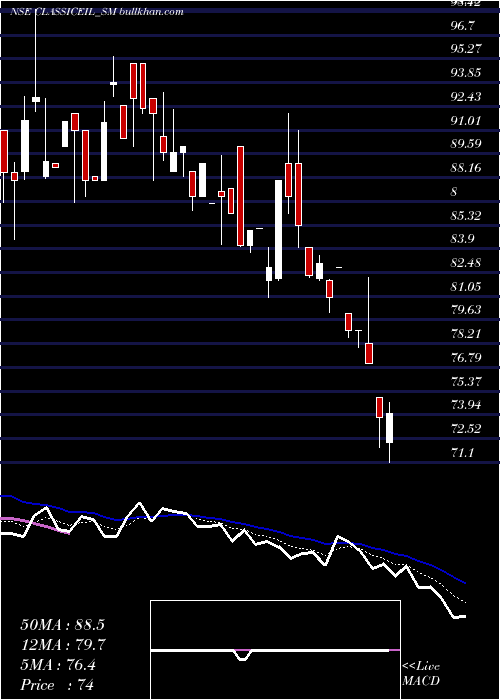
Task: Click the 95.27 price axis label
Action: pyautogui.click(x=467, y=48)
